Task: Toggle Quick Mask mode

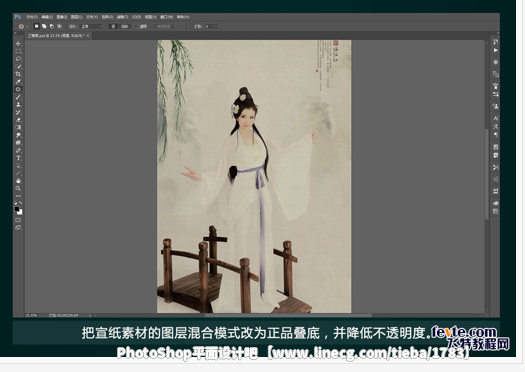Action: coord(18,220)
